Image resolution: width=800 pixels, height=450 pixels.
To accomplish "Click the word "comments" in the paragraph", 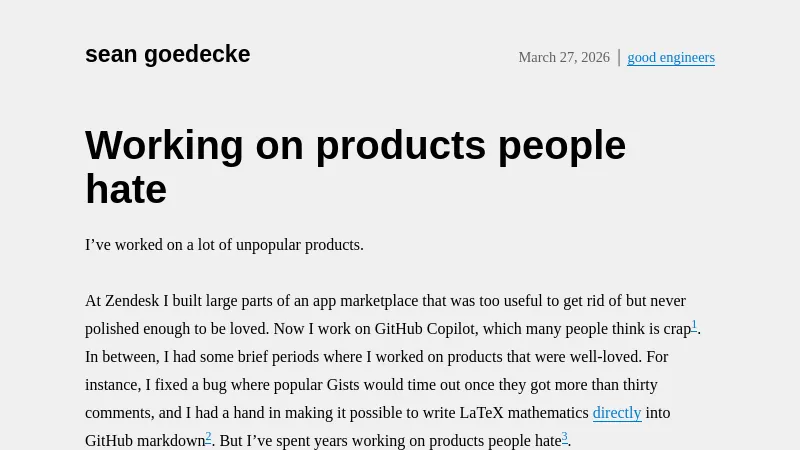I will click(120, 413).
